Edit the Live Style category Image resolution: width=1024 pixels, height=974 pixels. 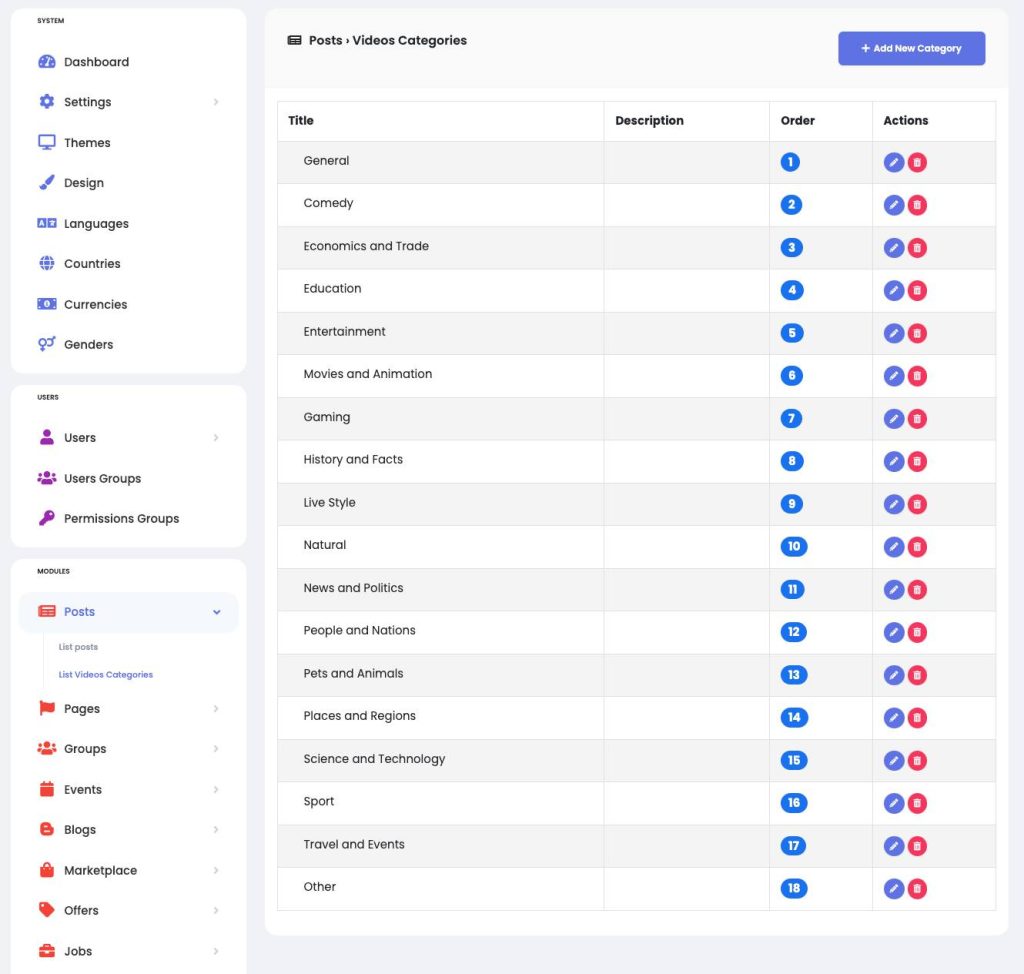point(893,504)
